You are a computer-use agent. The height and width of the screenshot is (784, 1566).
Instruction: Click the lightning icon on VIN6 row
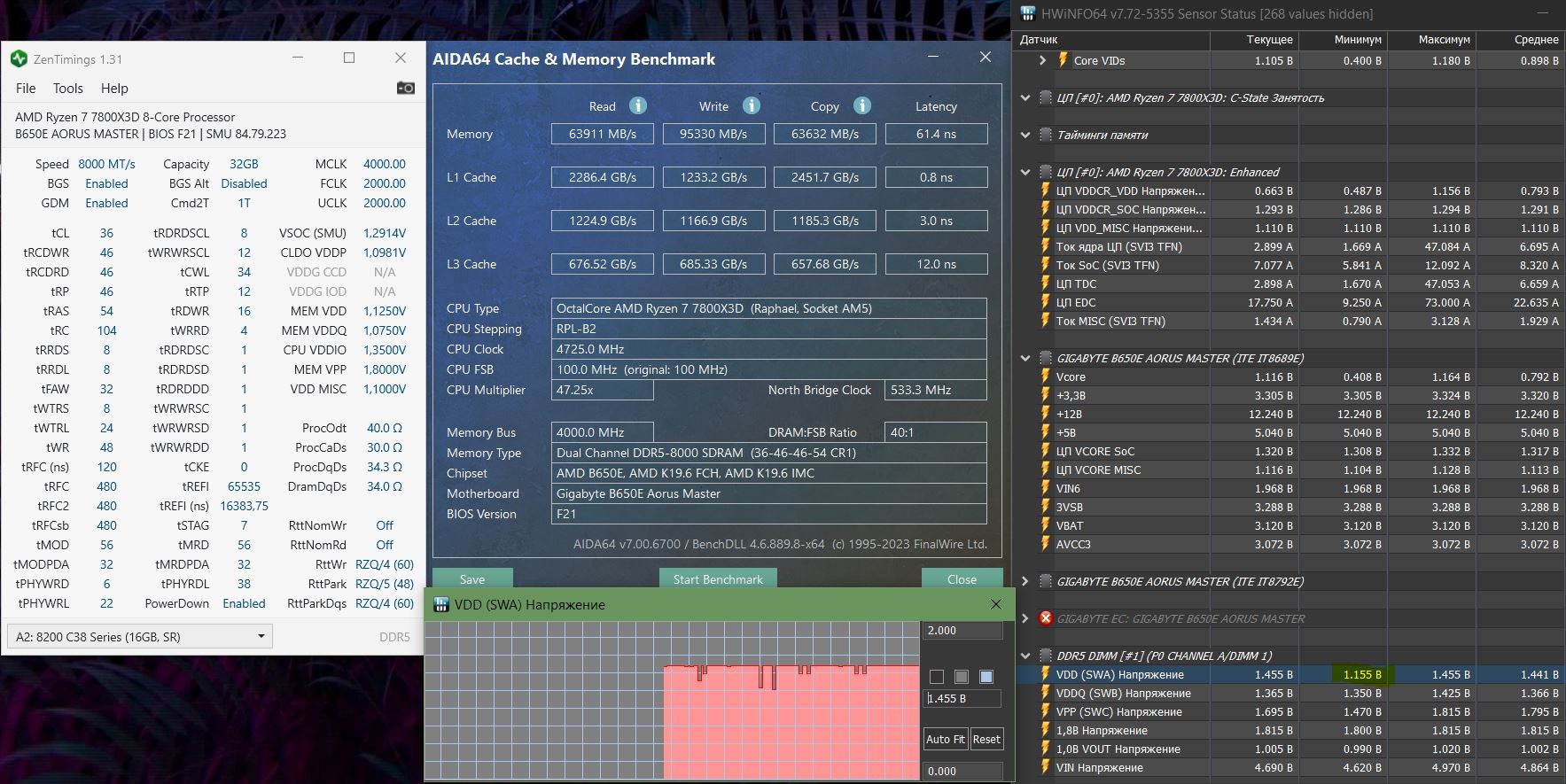coord(1046,488)
